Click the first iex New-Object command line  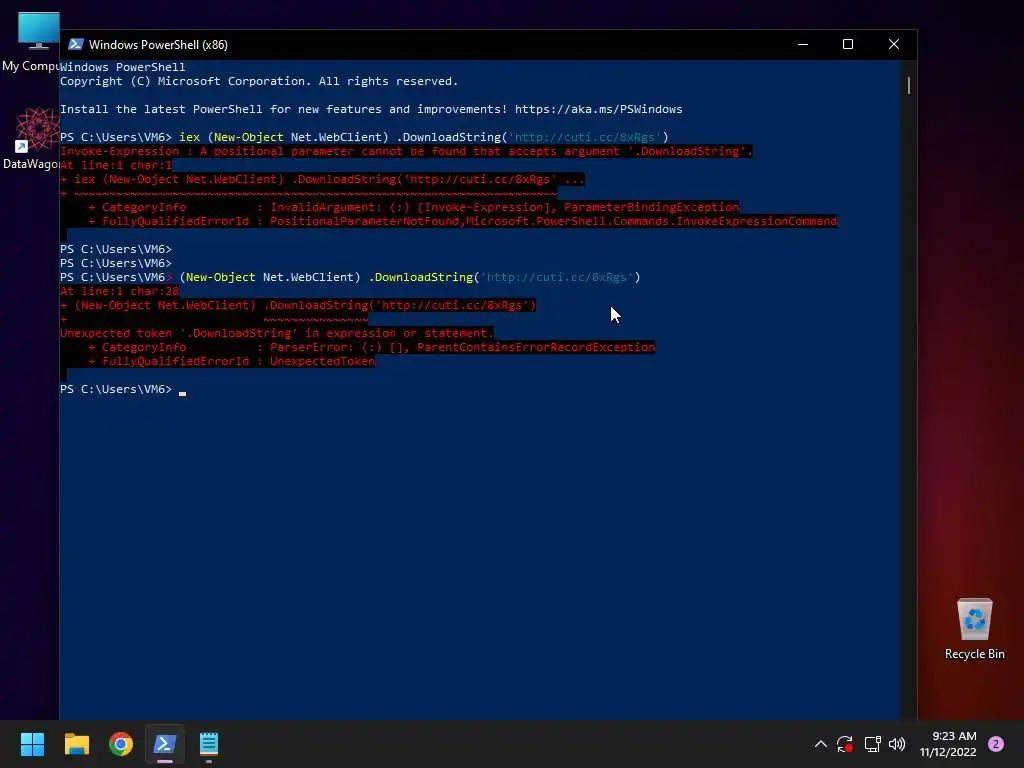pyautogui.click(x=364, y=137)
